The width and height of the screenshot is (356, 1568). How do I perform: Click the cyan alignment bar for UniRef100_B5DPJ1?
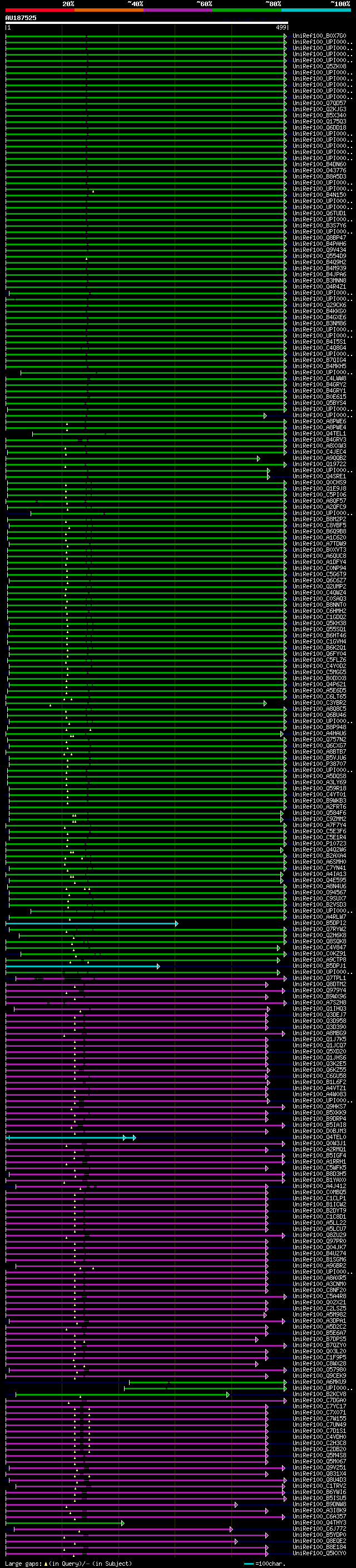click(82, 966)
